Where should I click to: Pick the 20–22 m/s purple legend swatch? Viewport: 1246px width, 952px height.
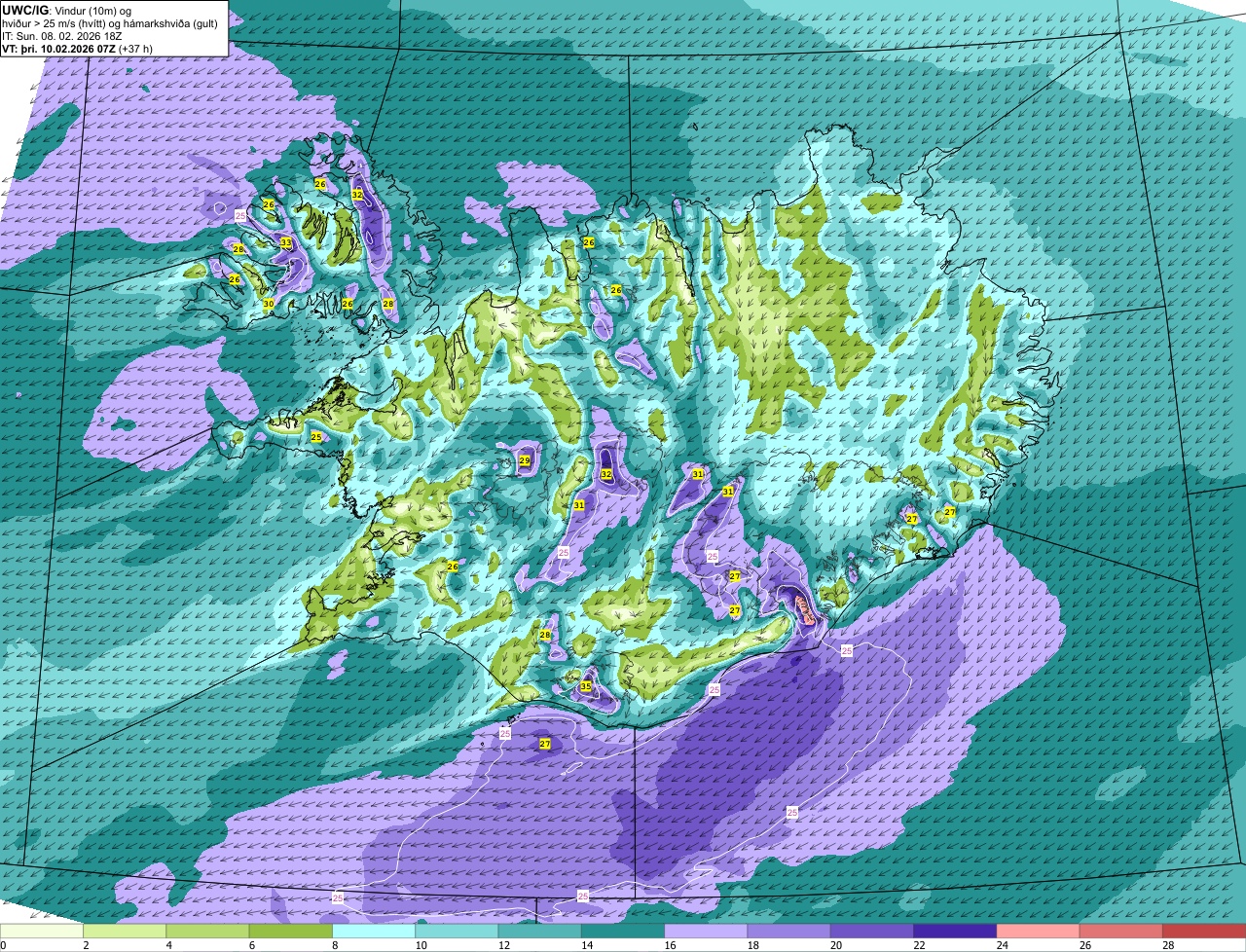(872, 932)
